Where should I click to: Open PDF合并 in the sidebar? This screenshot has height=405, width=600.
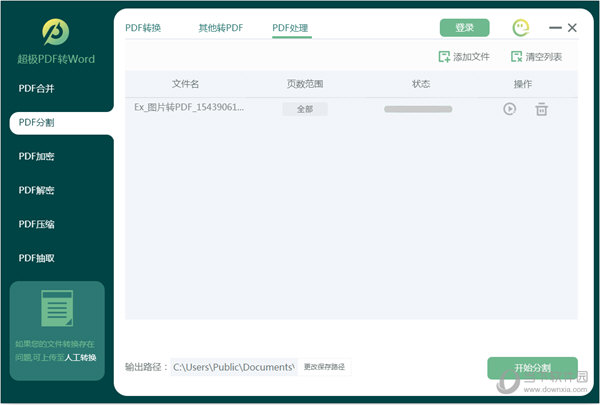36,89
